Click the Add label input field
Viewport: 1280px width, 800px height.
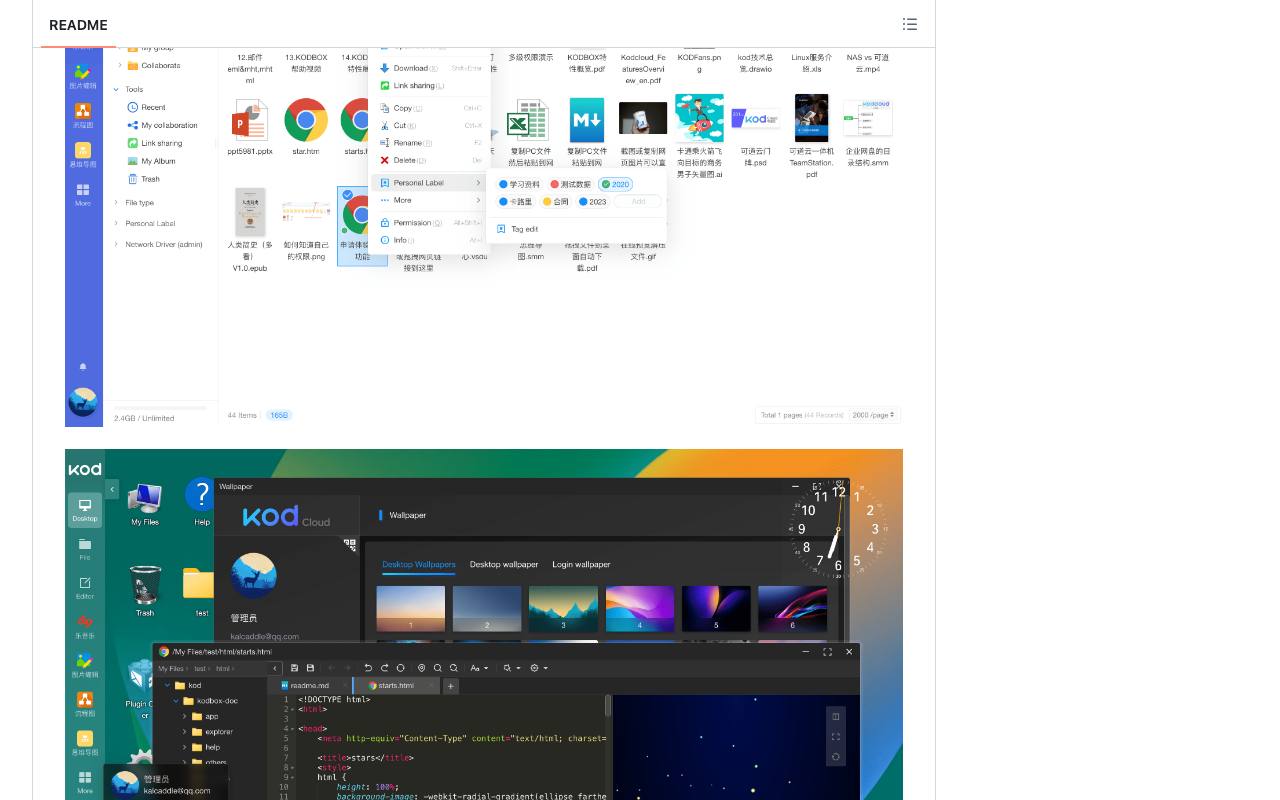coord(637,201)
